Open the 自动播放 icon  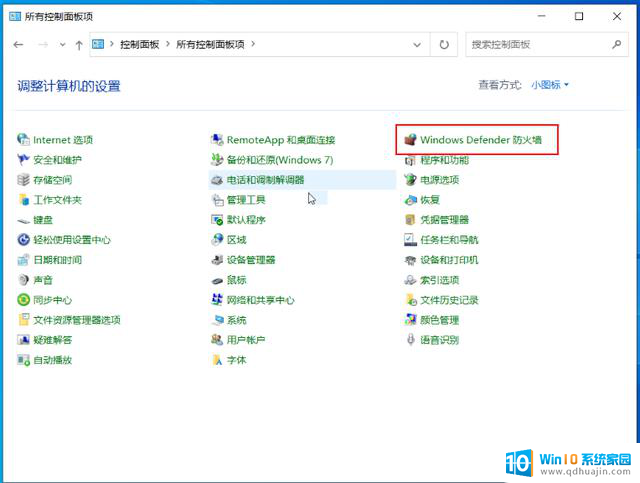point(23,360)
